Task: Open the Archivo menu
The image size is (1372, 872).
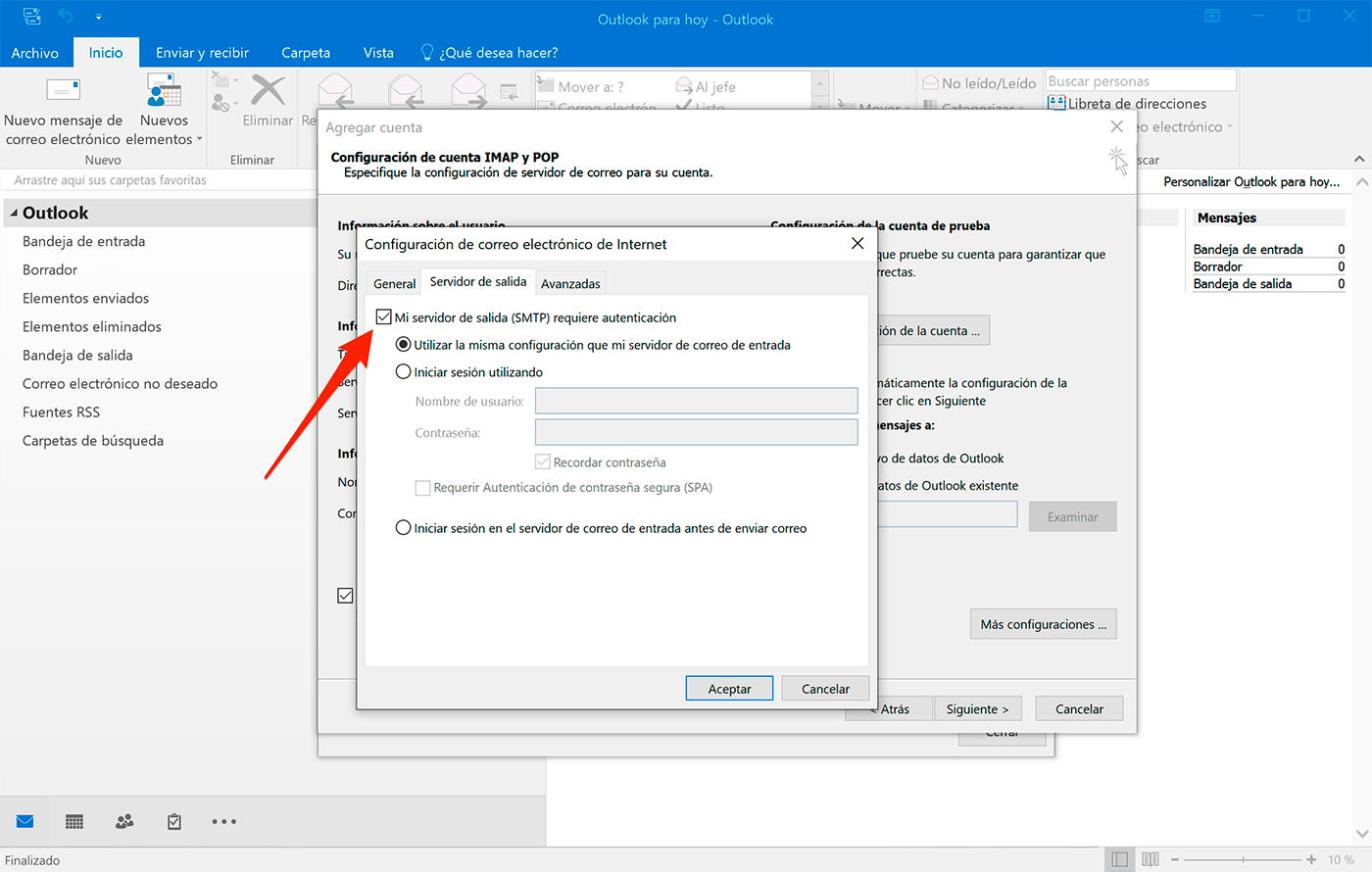Action: (35, 52)
